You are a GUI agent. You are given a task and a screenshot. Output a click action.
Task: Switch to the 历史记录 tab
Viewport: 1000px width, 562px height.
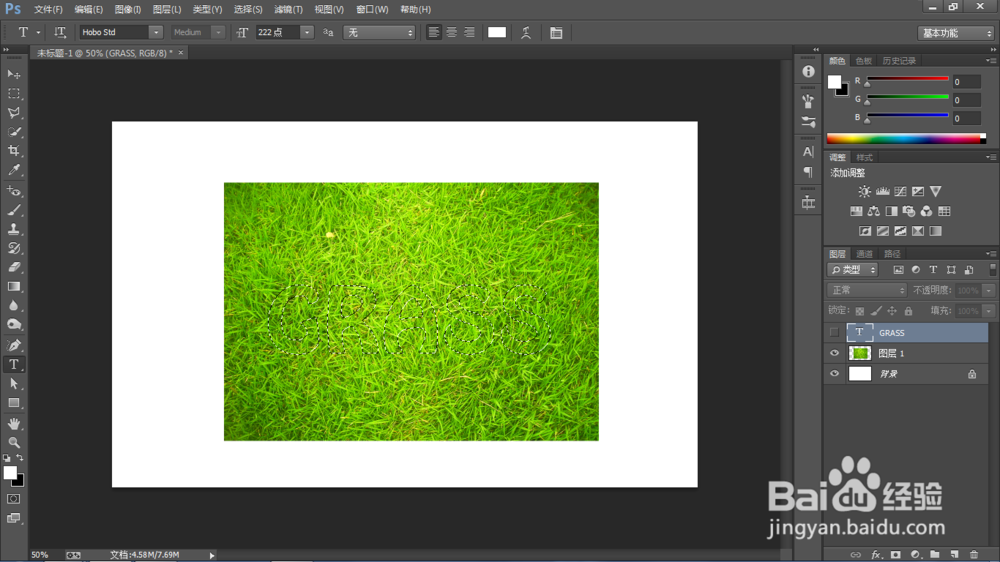coord(899,61)
